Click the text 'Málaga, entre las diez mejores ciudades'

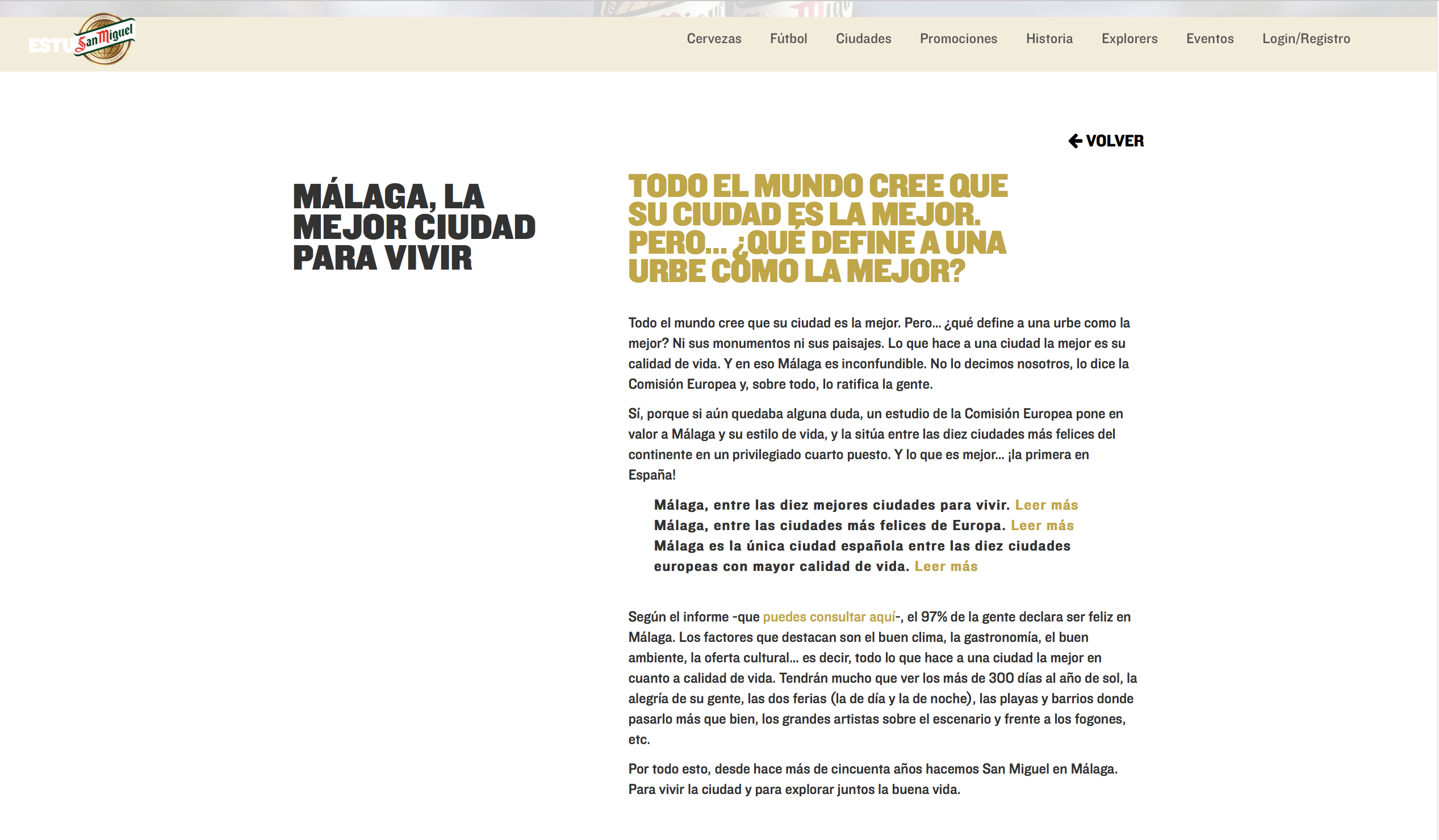832,505
